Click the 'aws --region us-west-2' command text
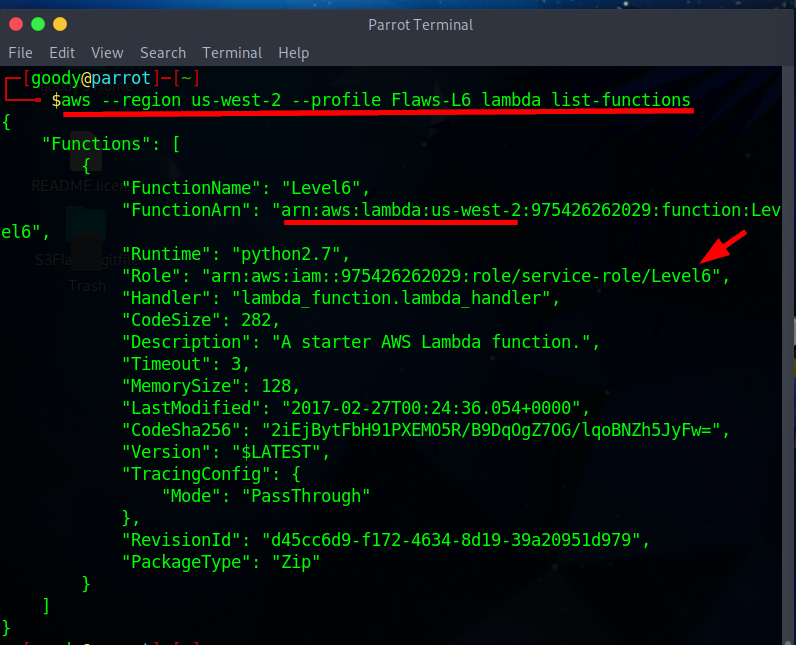796x645 pixels. (171, 100)
